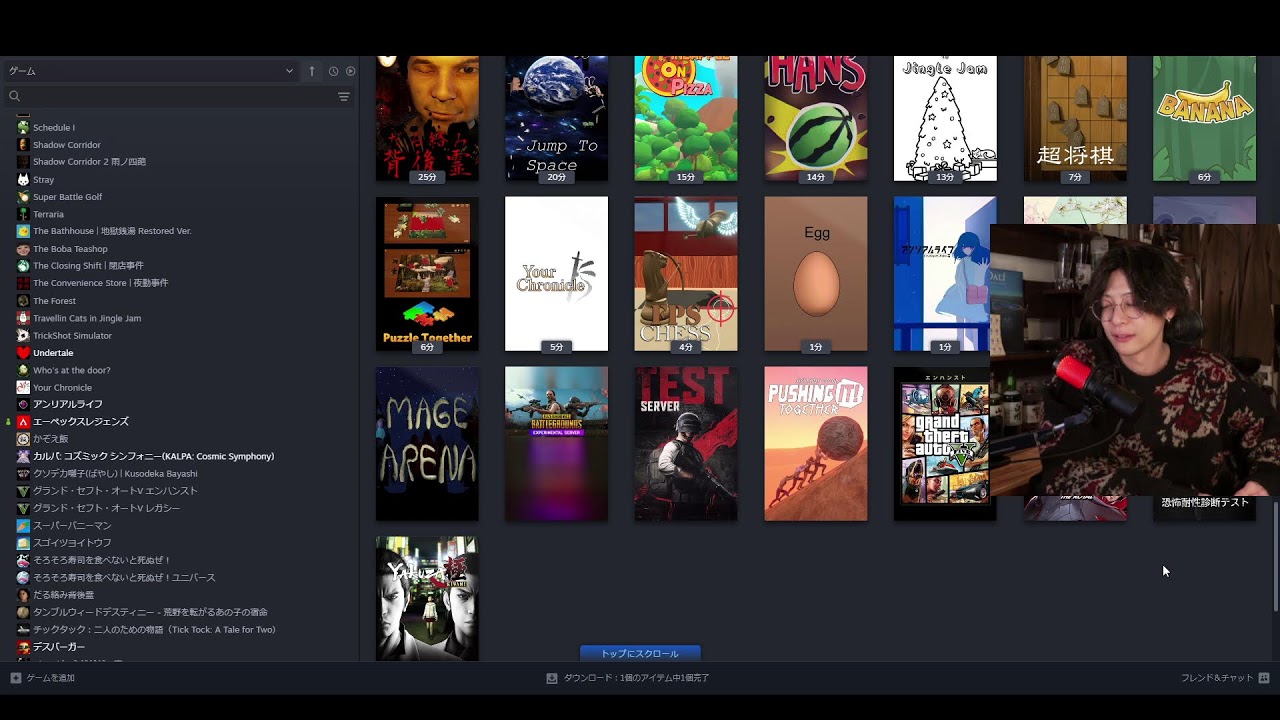Open the Jump To Space cover art
The height and width of the screenshot is (720, 1280).
pyautogui.click(x=556, y=119)
